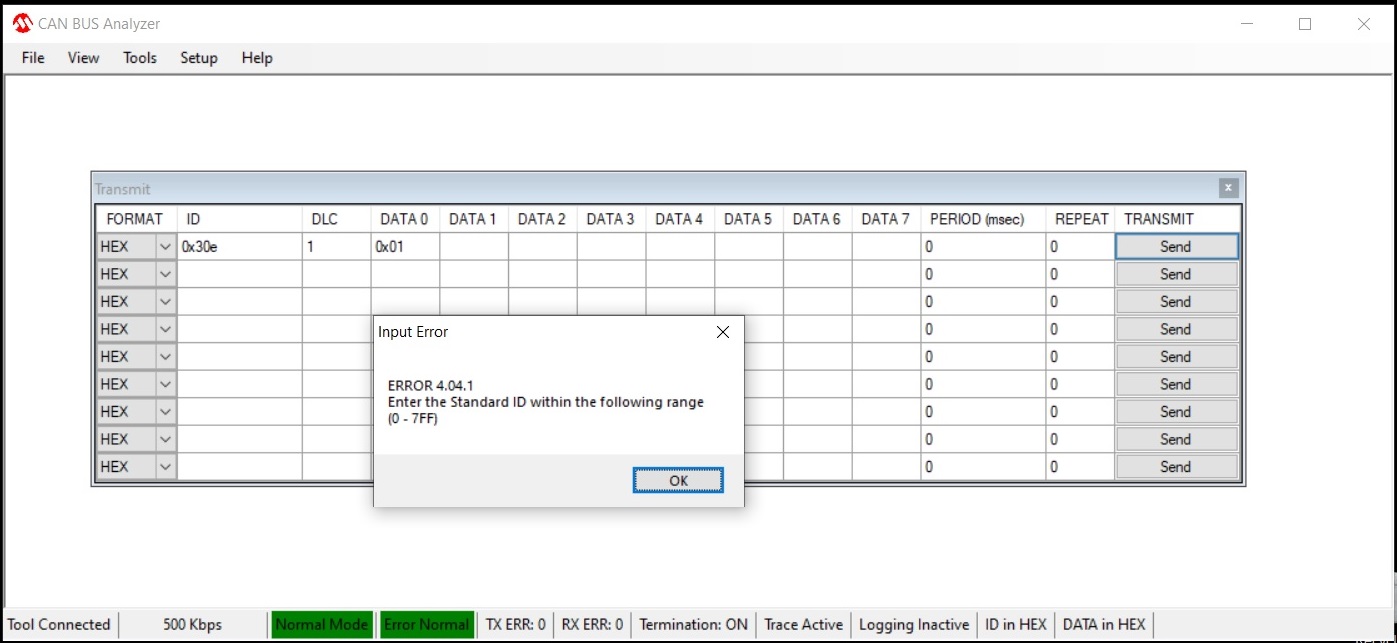This screenshot has height=643, width=1397.
Task: Expand the second row's HEX format dropdown
Action: tap(165, 274)
